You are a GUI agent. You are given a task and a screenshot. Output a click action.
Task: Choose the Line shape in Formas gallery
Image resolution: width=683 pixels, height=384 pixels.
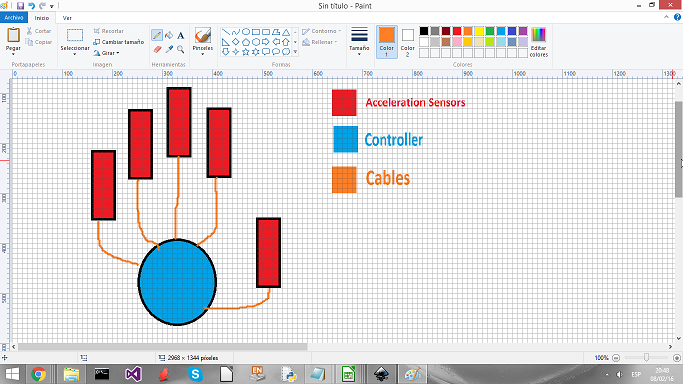226,32
